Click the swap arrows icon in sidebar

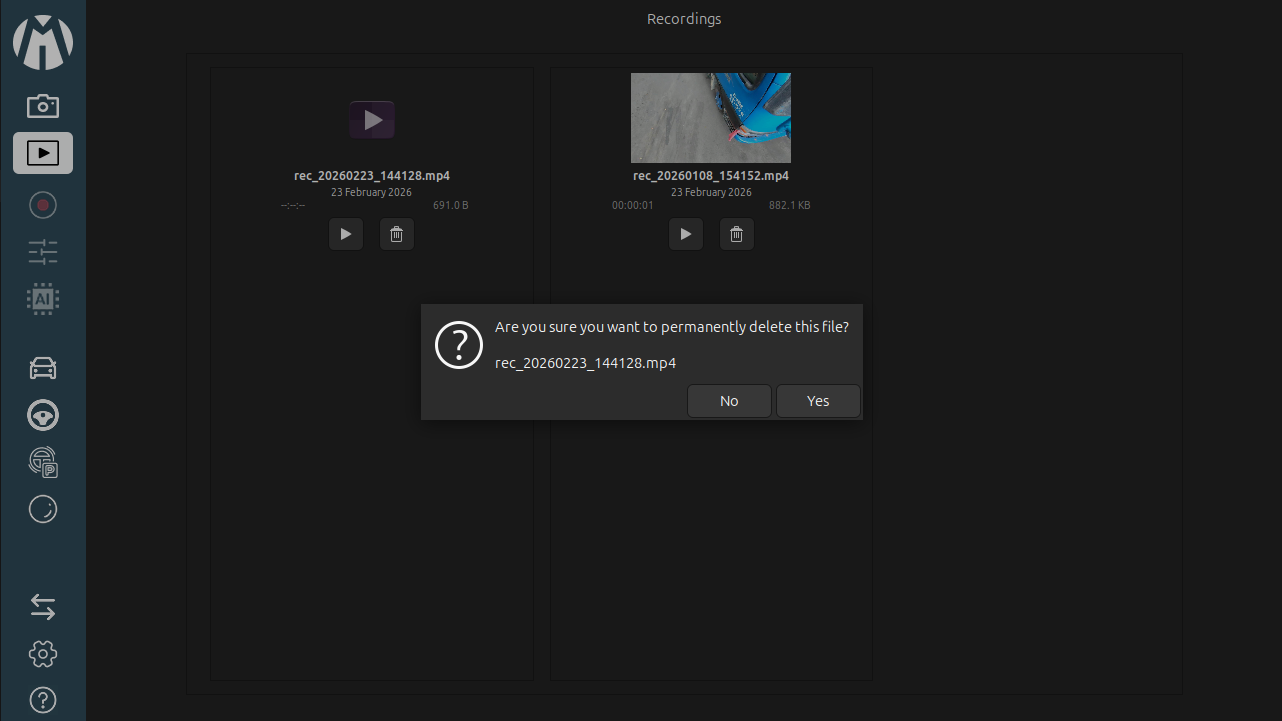(x=43, y=607)
